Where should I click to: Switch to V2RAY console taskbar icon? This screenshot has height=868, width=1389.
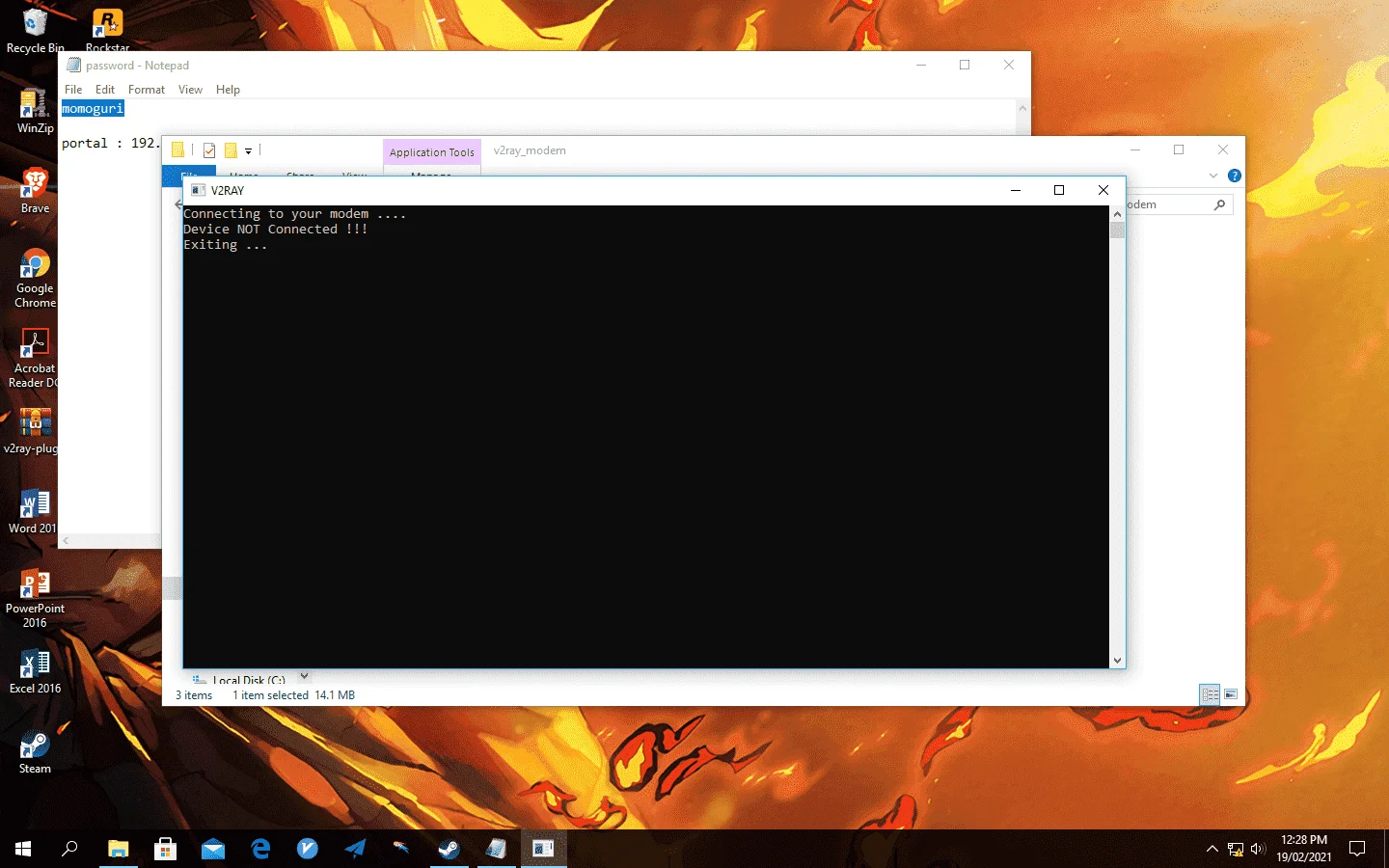point(544,849)
